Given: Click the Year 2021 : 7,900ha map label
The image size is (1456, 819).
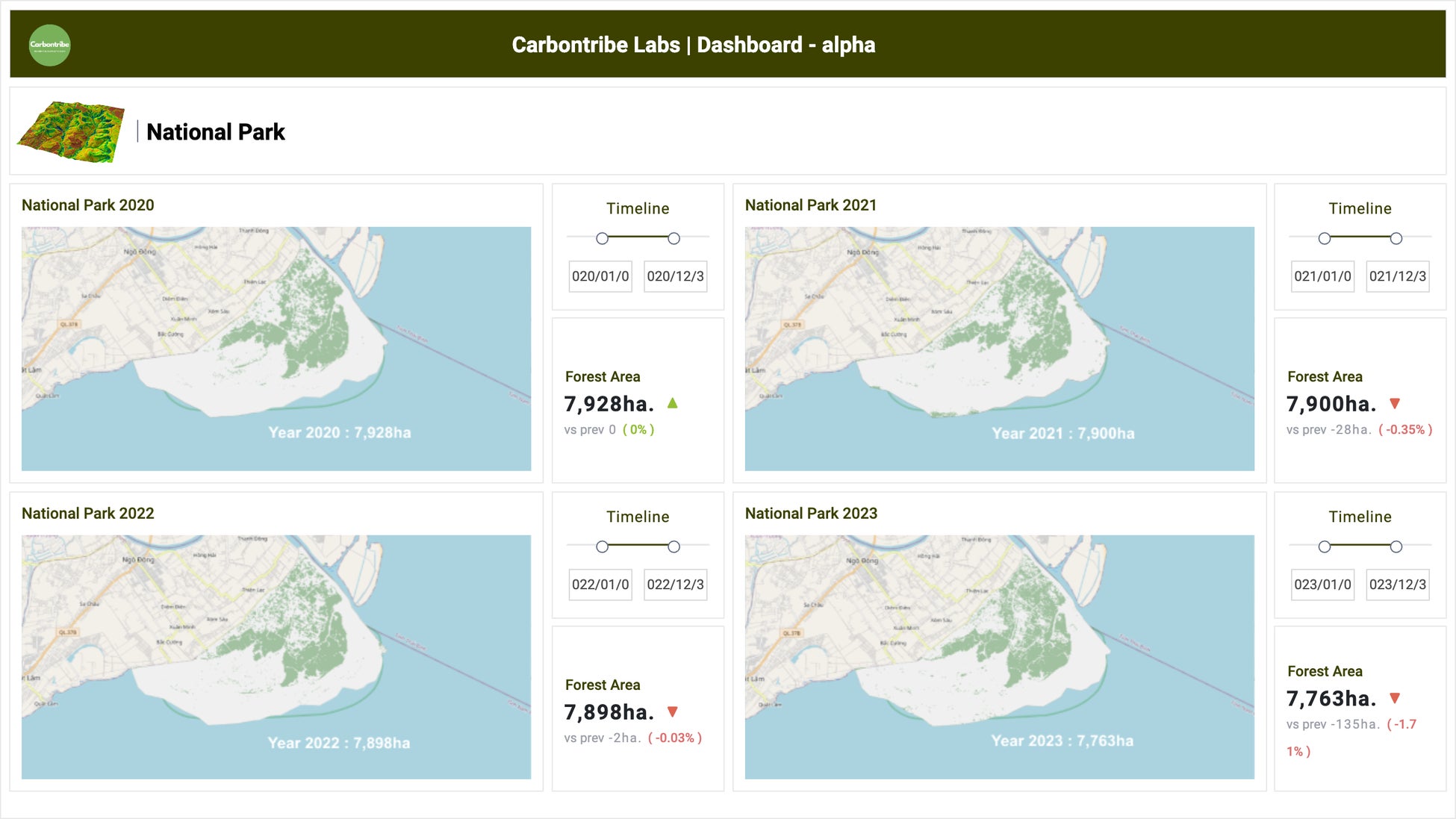Looking at the screenshot, I should (1063, 433).
